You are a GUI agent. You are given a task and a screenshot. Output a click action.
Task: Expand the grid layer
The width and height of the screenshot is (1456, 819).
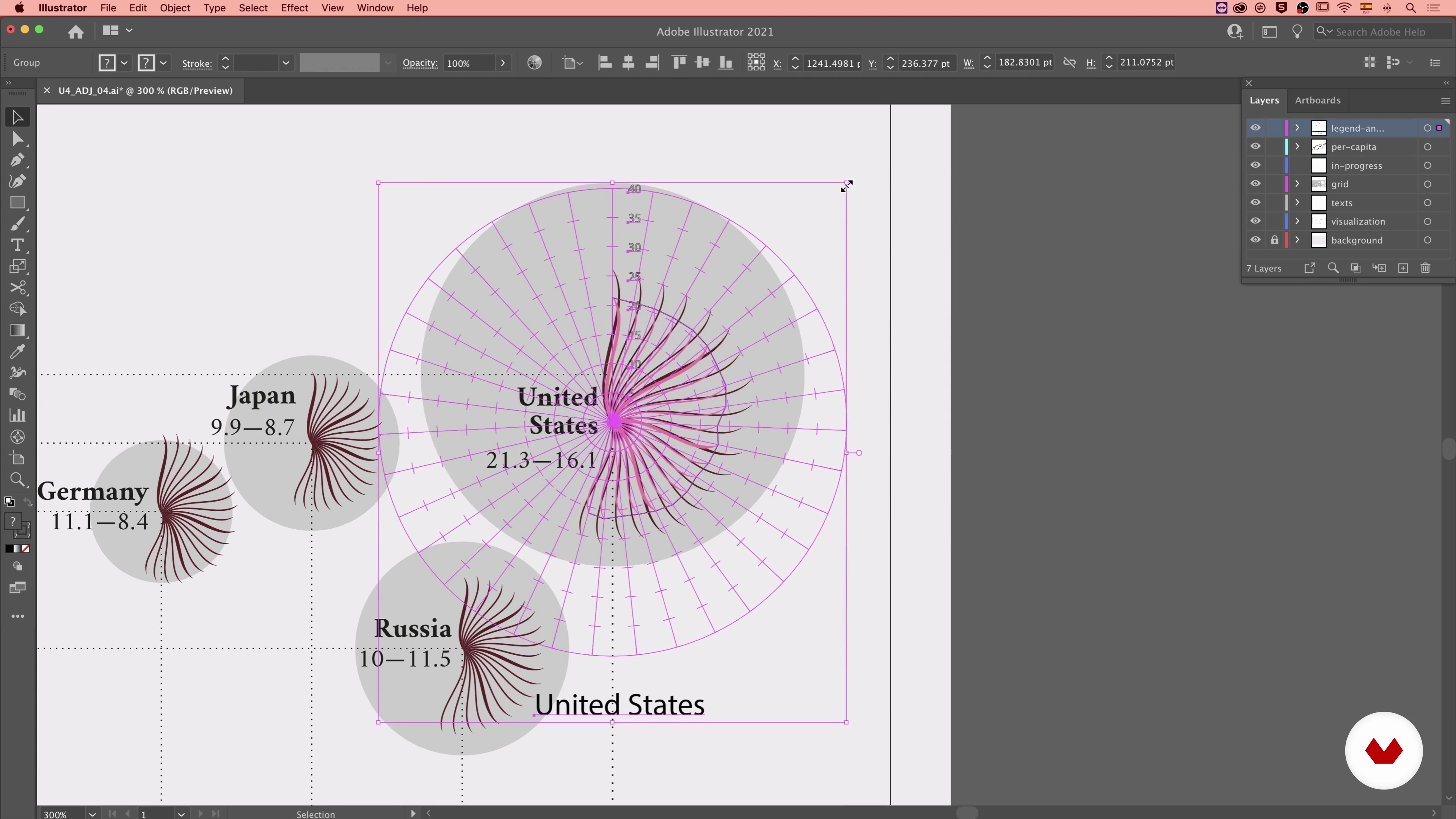(x=1297, y=184)
